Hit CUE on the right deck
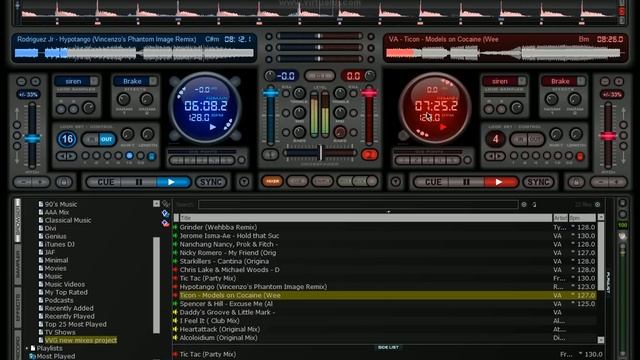The image size is (640, 360). pos(433,182)
